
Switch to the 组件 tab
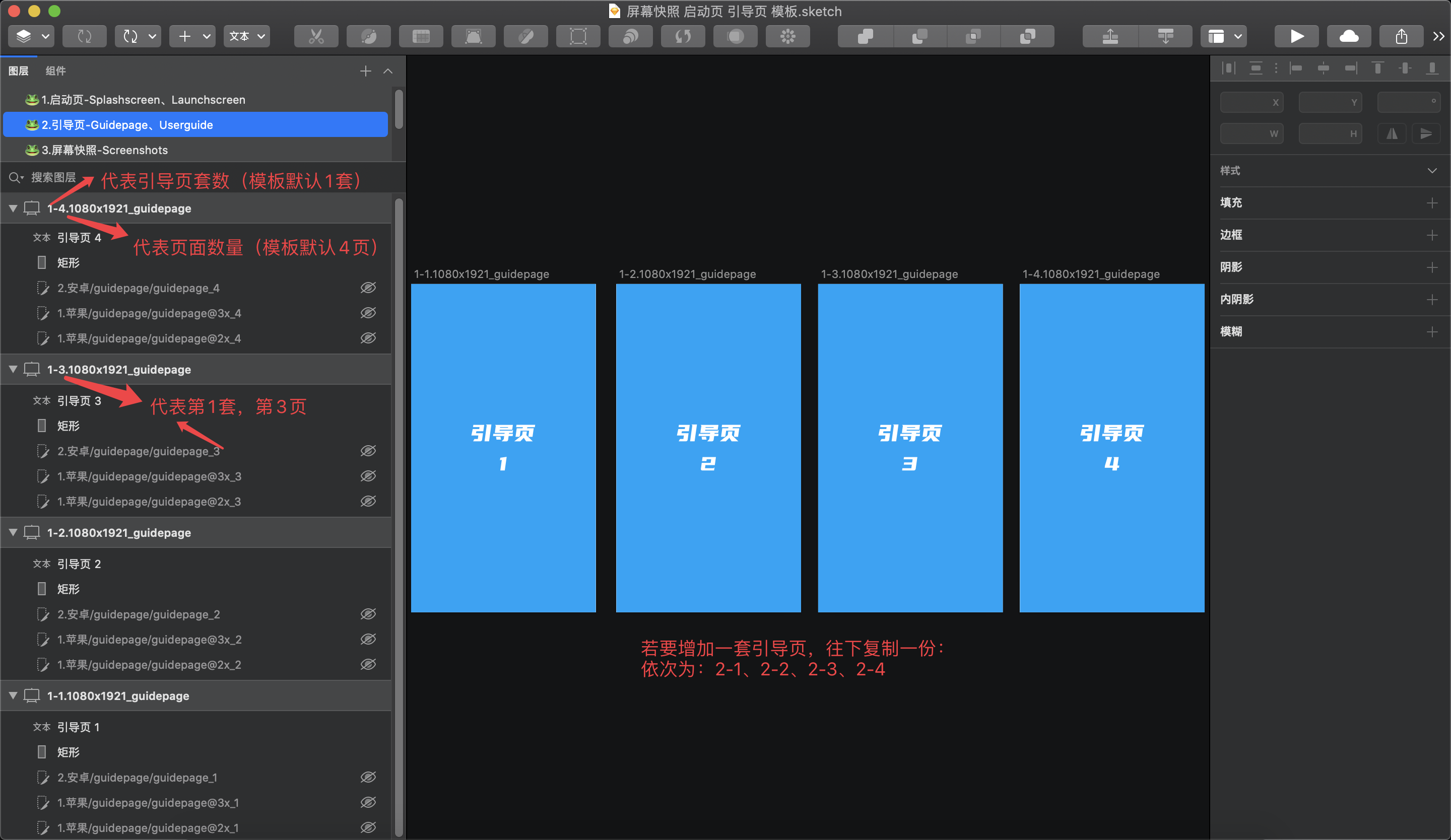point(55,71)
